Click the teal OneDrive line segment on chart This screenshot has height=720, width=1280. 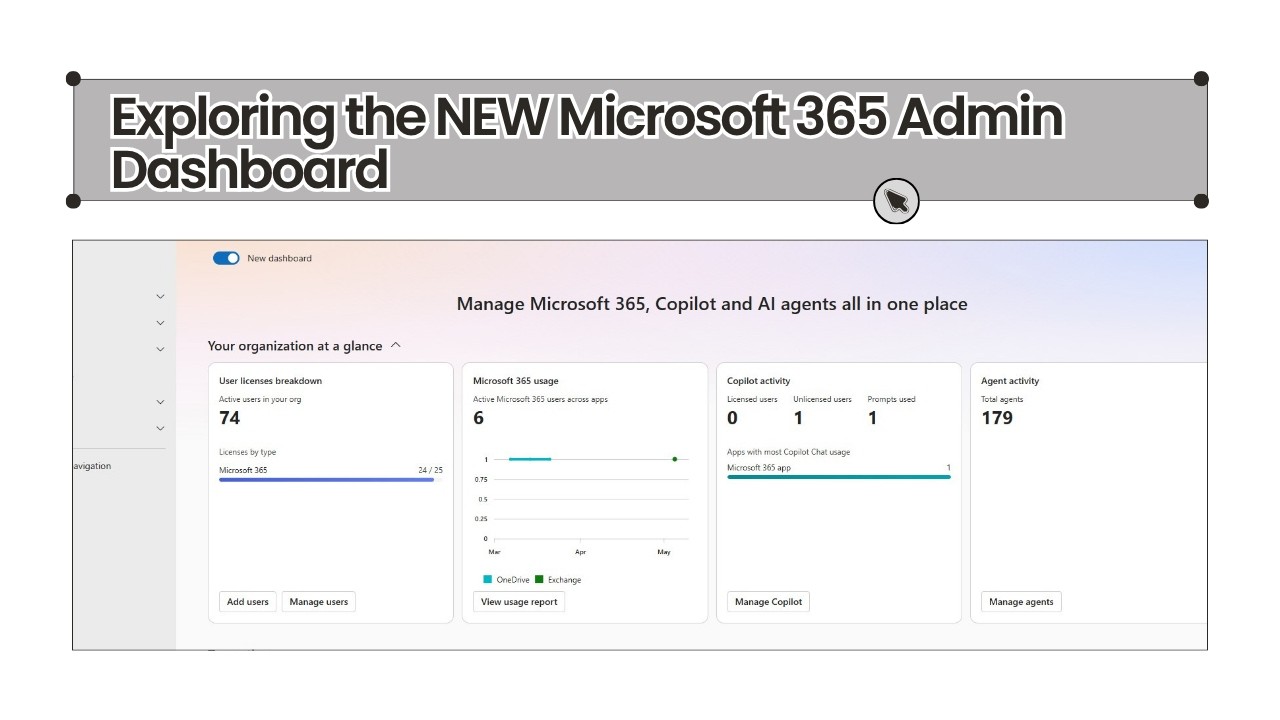(x=530, y=459)
